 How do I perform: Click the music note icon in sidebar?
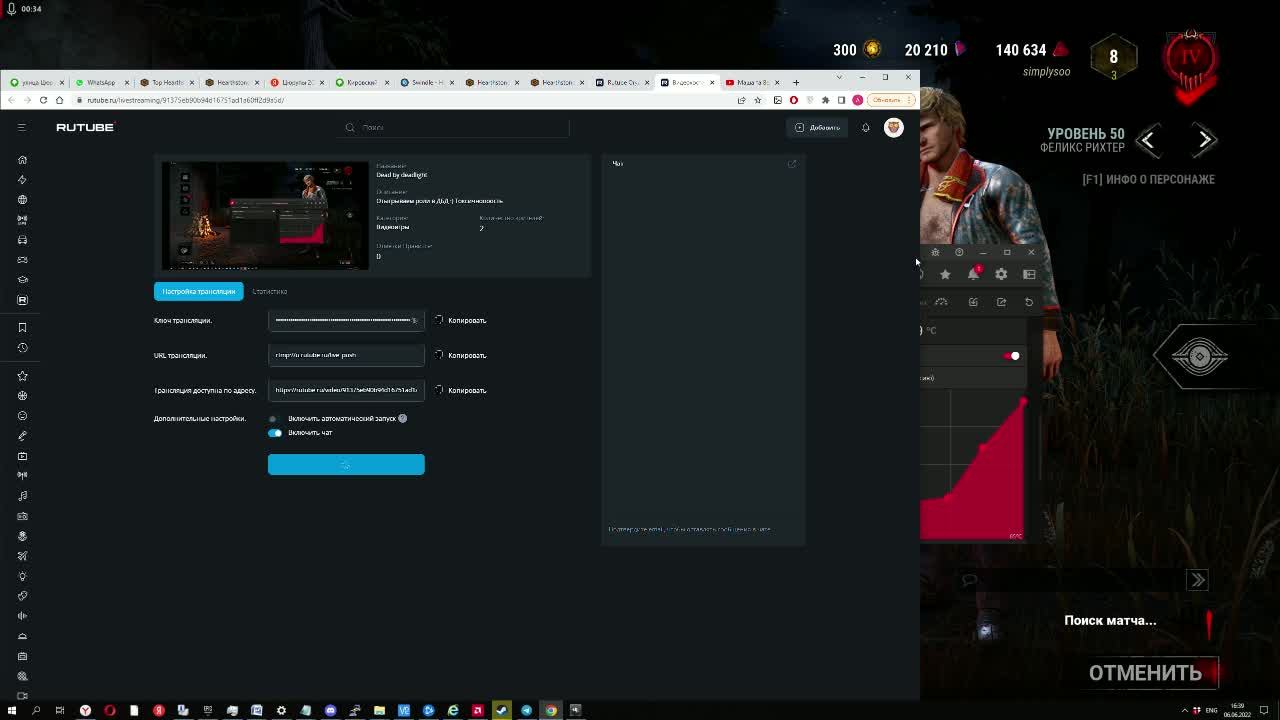click(22, 496)
